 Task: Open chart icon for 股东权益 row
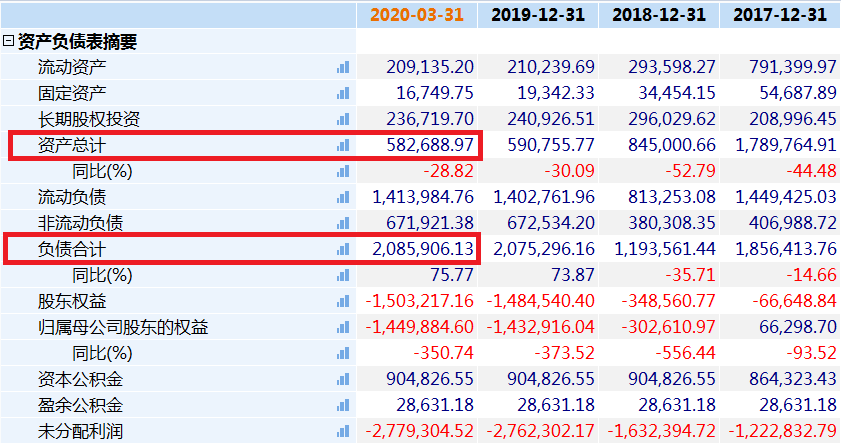(343, 301)
